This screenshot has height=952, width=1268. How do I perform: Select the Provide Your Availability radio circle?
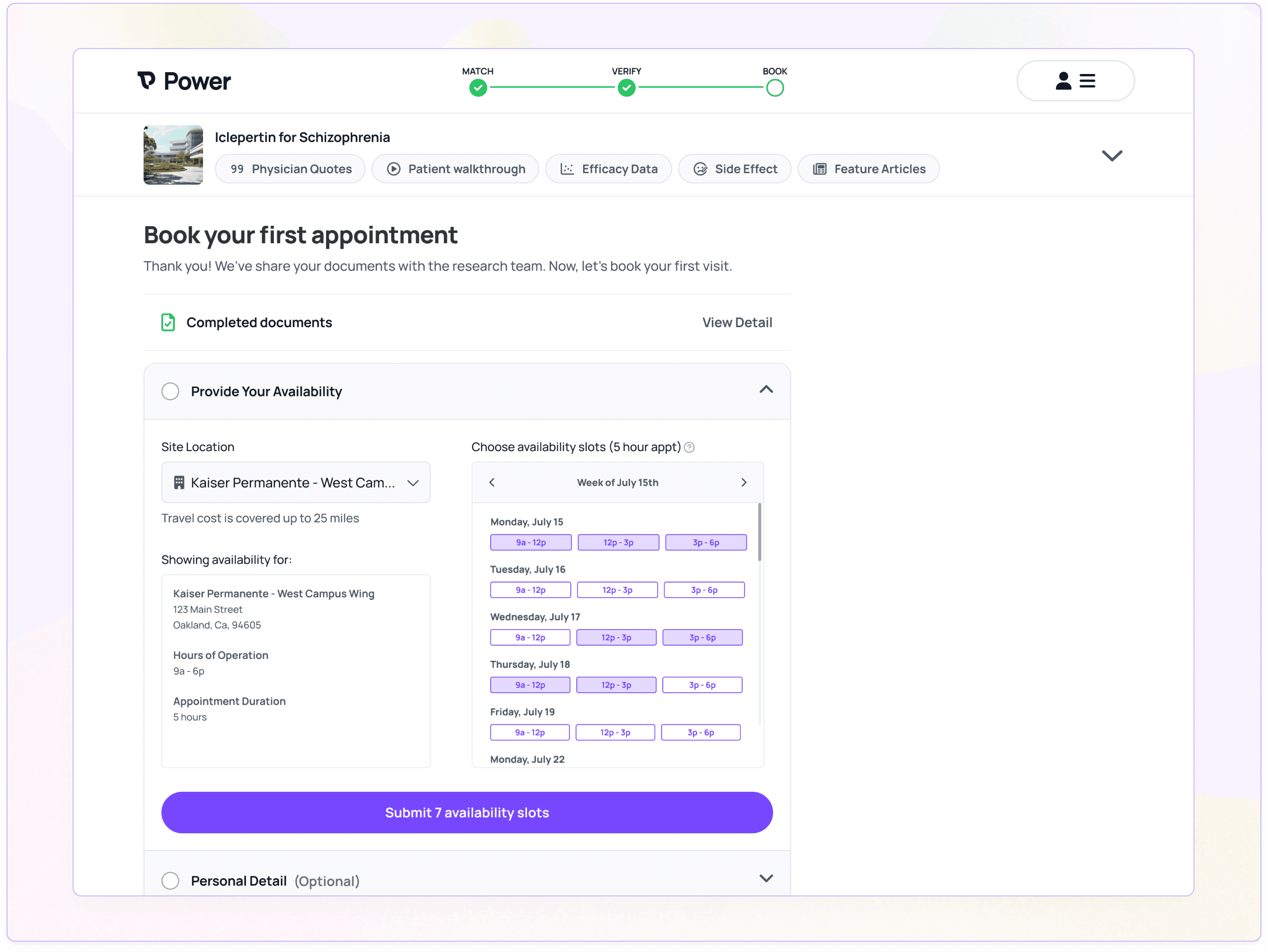170,392
